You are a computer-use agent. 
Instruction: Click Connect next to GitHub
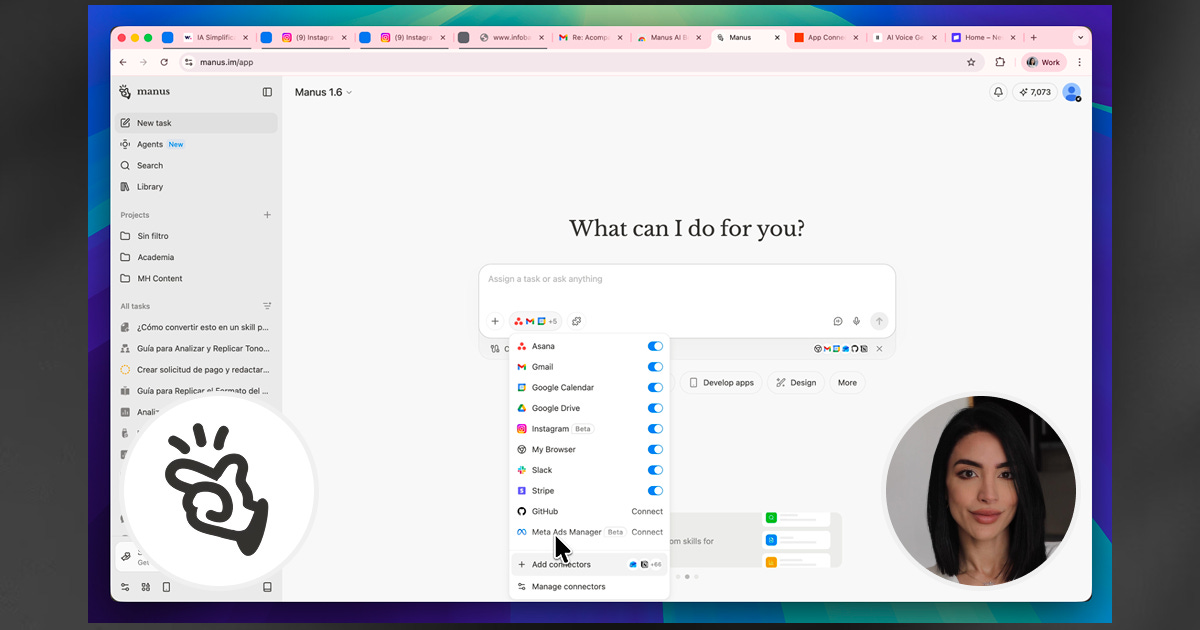[647, 511]
